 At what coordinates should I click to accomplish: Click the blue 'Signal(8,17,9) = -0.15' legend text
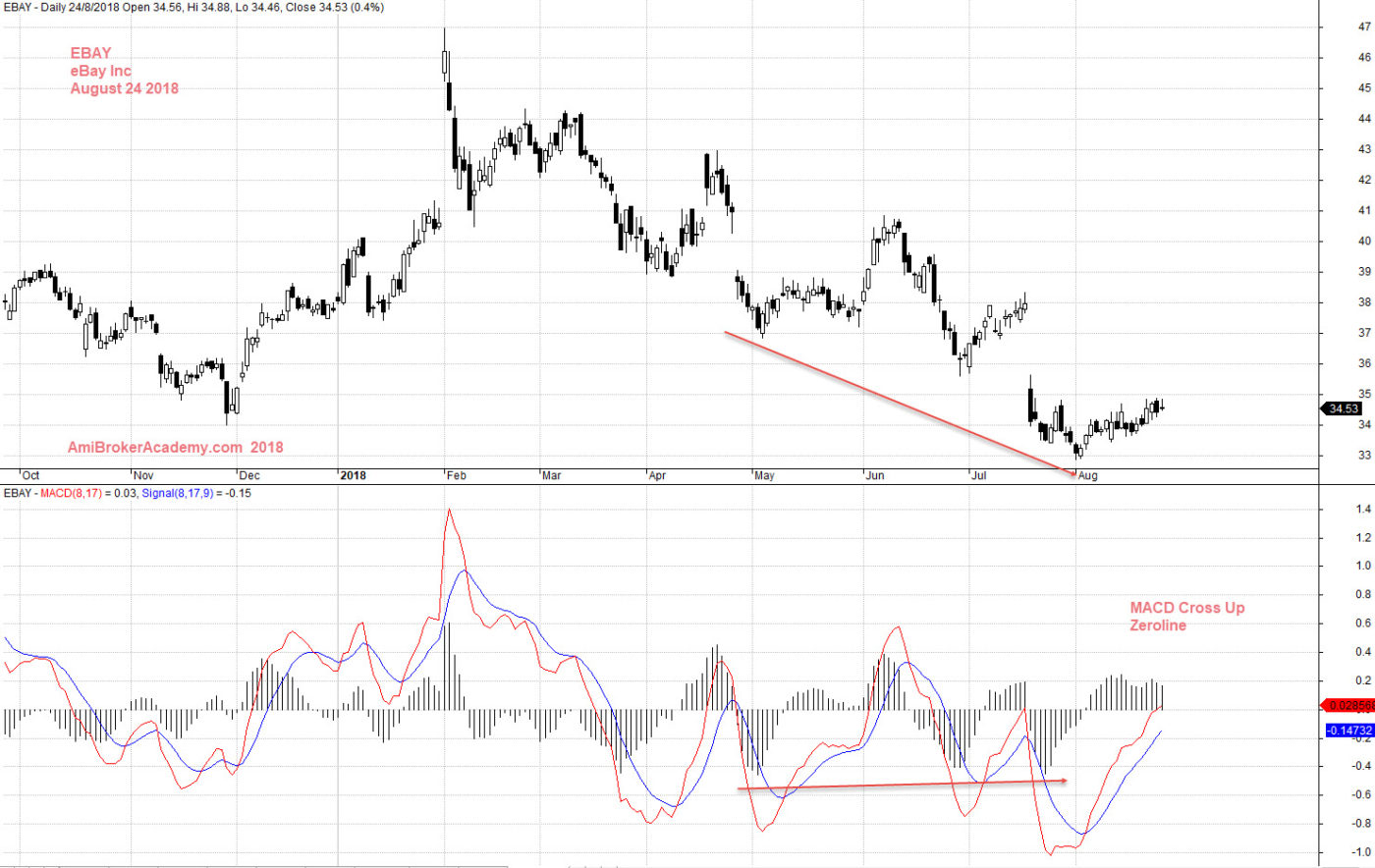point(195,493)
